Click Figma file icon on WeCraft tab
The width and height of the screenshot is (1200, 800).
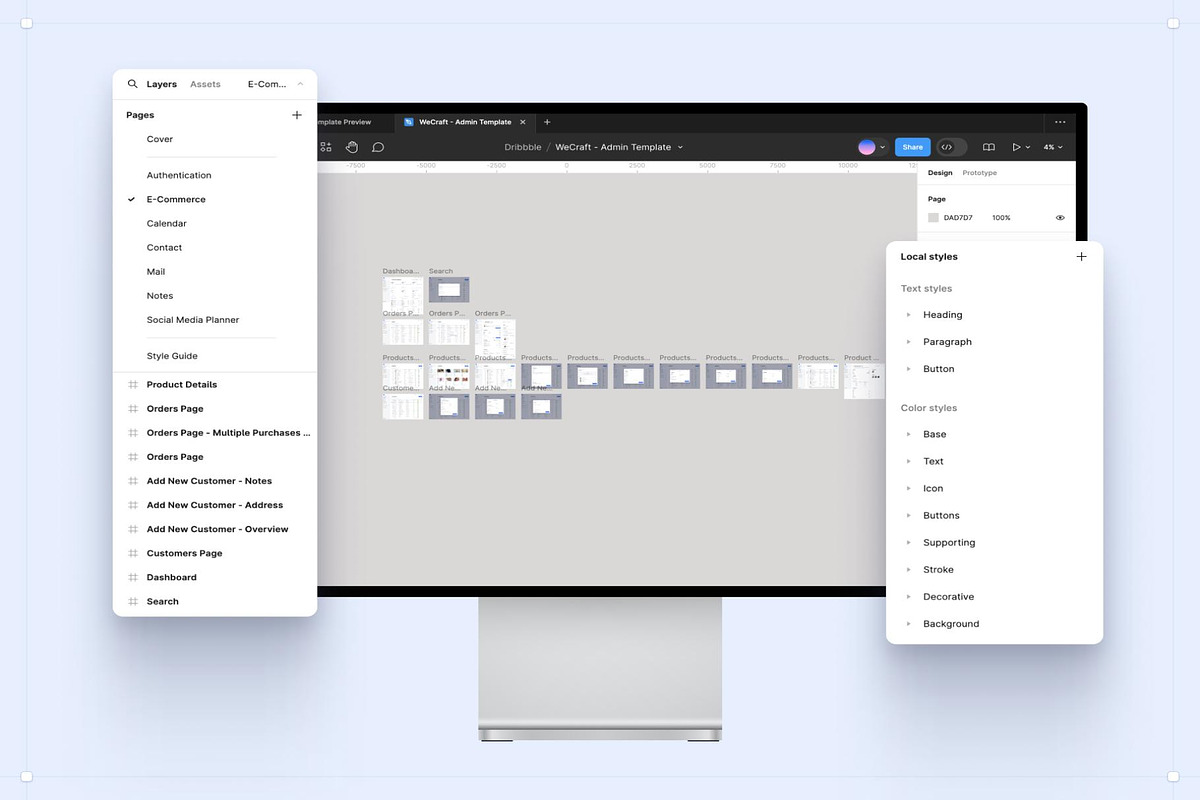tap(409, 122)
